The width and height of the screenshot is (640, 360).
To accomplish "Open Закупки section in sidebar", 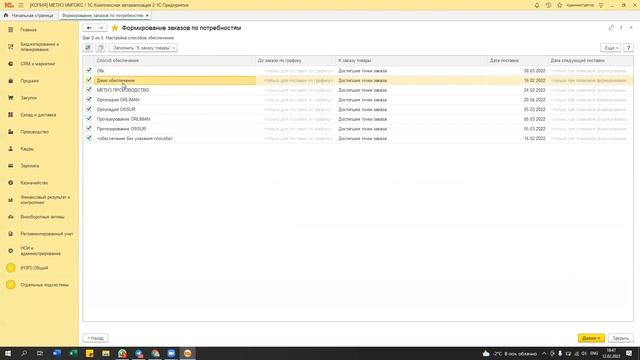I will pyautogui.click(x=29, y=98).
